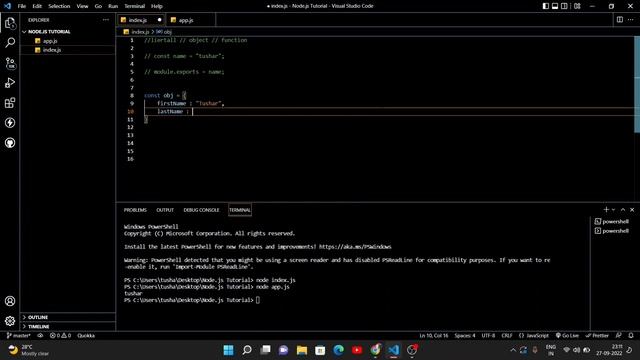Image resolution: width=640 pixels, height=360 pixels.
Task: Open the Source Control view
Action: click(10, 63)
